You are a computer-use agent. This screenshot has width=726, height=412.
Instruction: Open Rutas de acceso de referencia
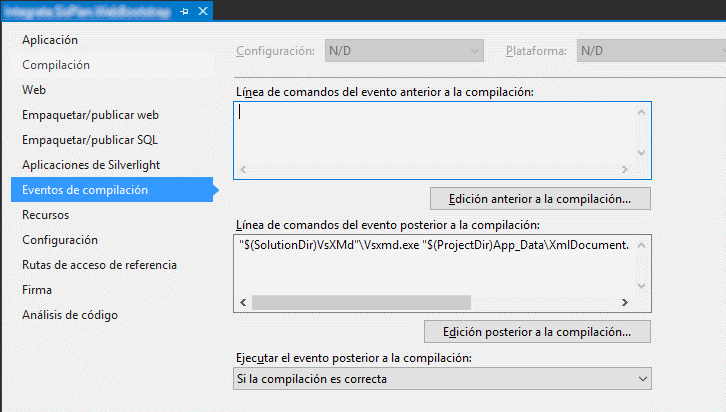click(x=99, y=265)
